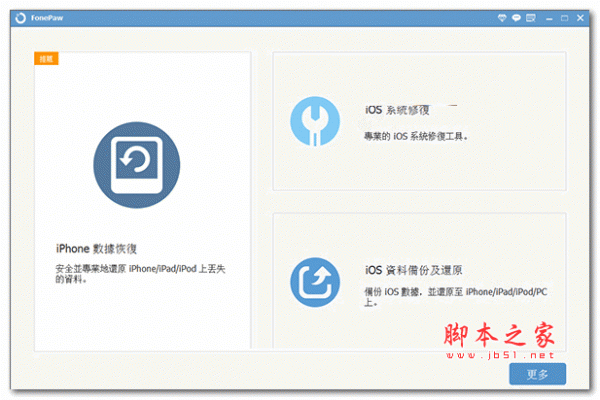600x400 pixels.
Task: Click the FonePaw title text
Action: coord(47,18)
